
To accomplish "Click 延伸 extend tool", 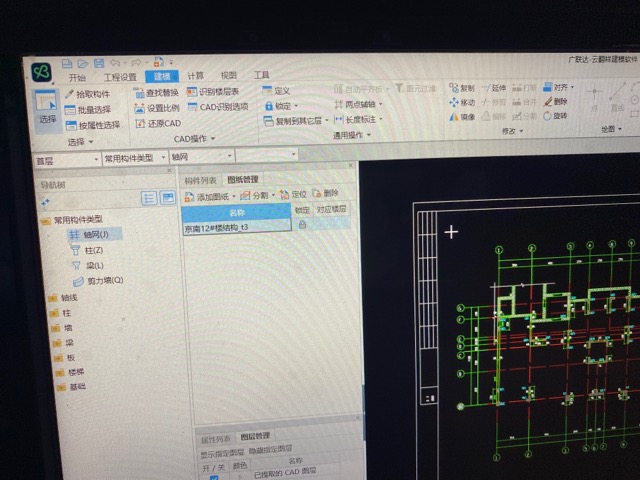I will point(494,88).
